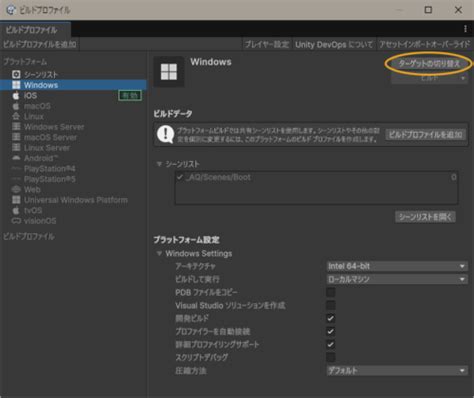
Task: Select the macOS platform row
Action: coord(73,106)
